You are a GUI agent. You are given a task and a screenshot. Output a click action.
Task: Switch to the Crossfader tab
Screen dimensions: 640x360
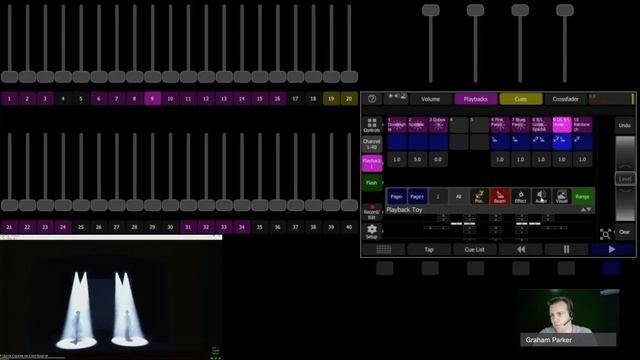(565, 99)
